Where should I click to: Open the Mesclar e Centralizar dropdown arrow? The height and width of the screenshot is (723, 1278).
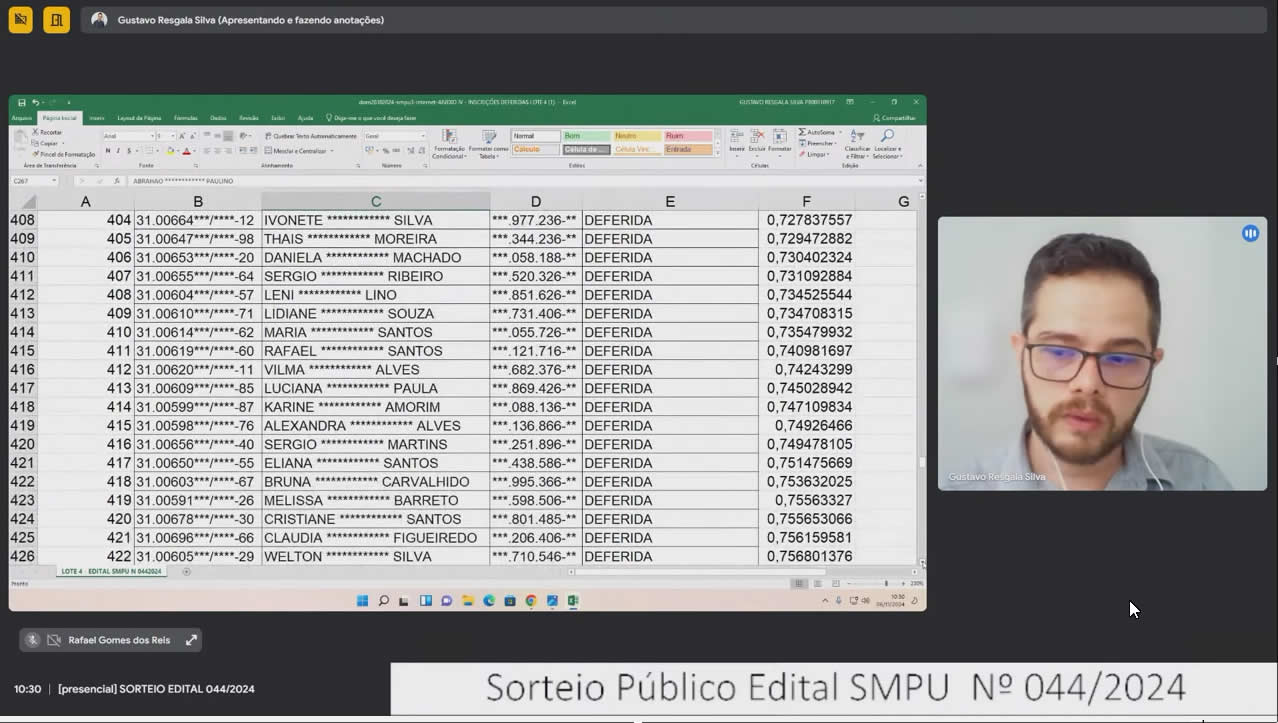coord(331,151)
